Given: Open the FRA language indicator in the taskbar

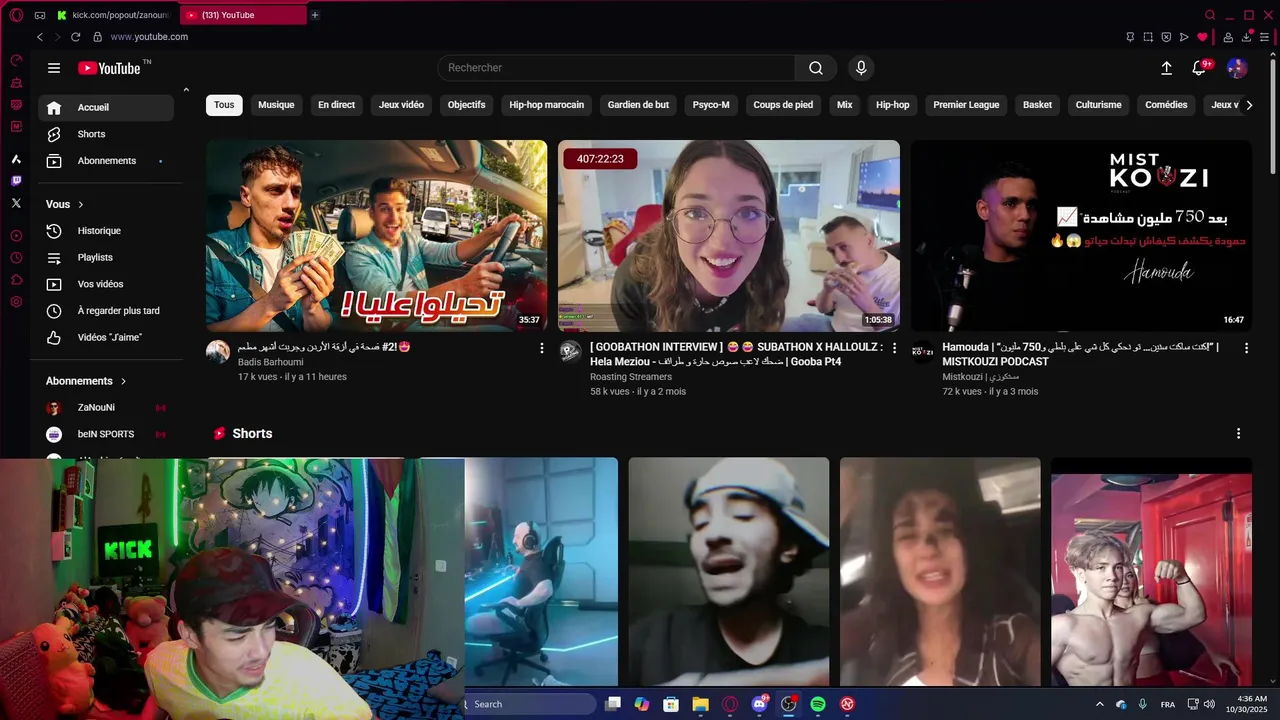Looking at the screenshot, I should pos(1168,705).
